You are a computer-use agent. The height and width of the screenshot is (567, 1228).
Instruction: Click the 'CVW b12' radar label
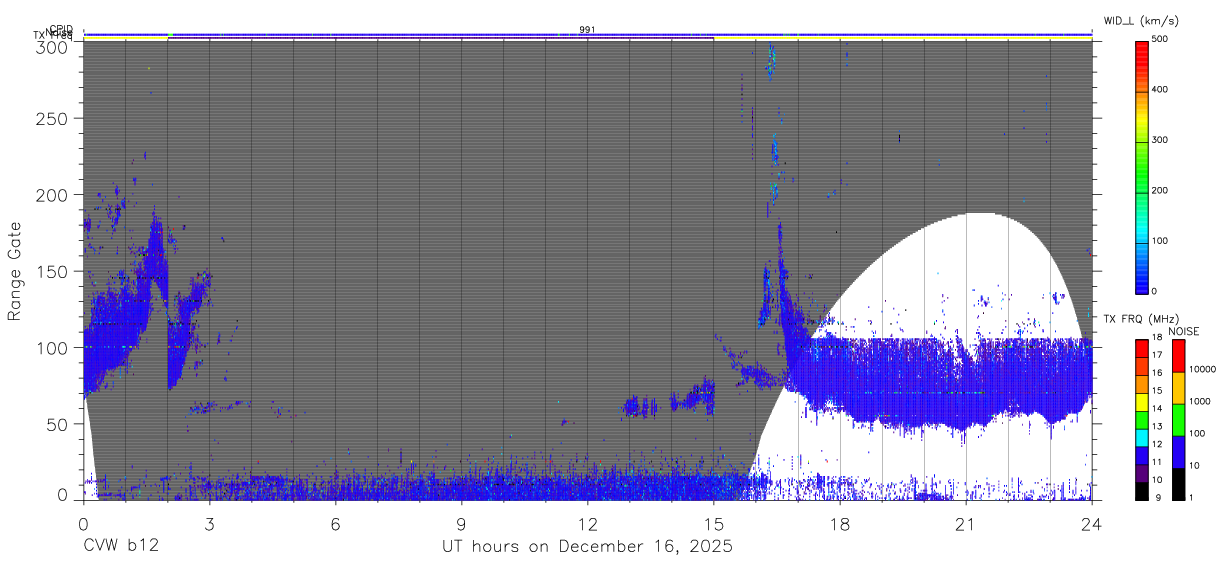pos(120,547)
